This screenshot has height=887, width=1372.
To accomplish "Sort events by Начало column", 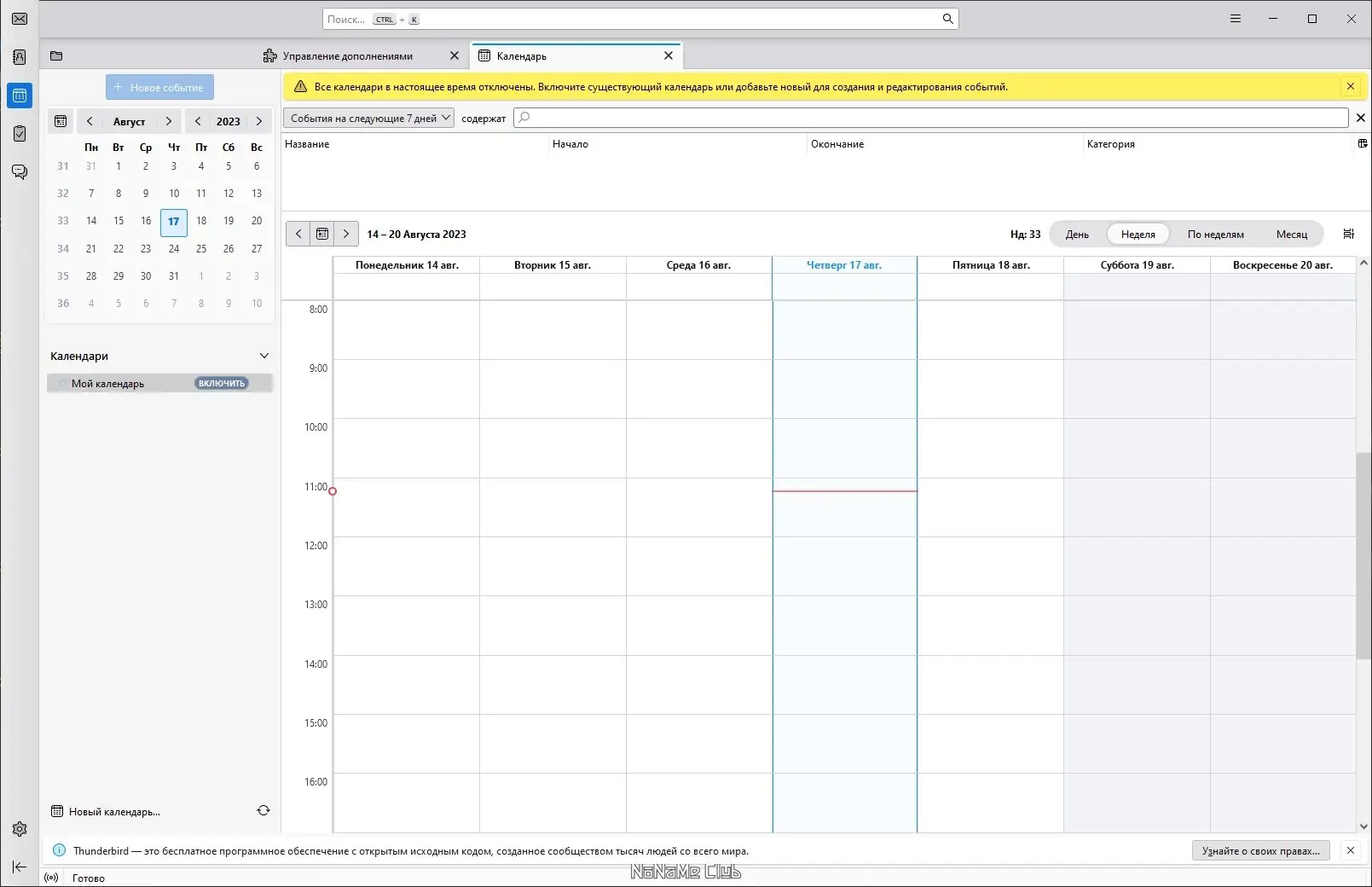I will pyautogui.click(x=678, y=144).
